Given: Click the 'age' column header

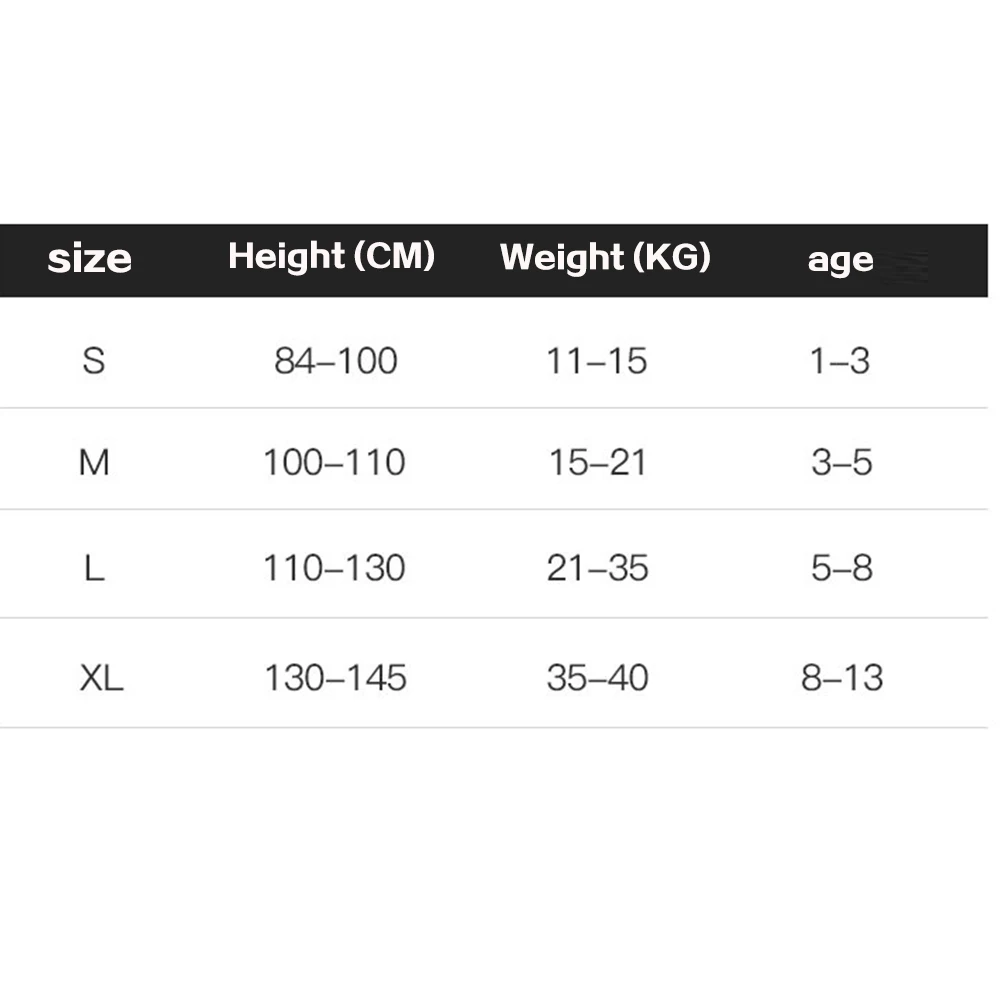Looking at the screenshot, I should click(x=841, y=260).
